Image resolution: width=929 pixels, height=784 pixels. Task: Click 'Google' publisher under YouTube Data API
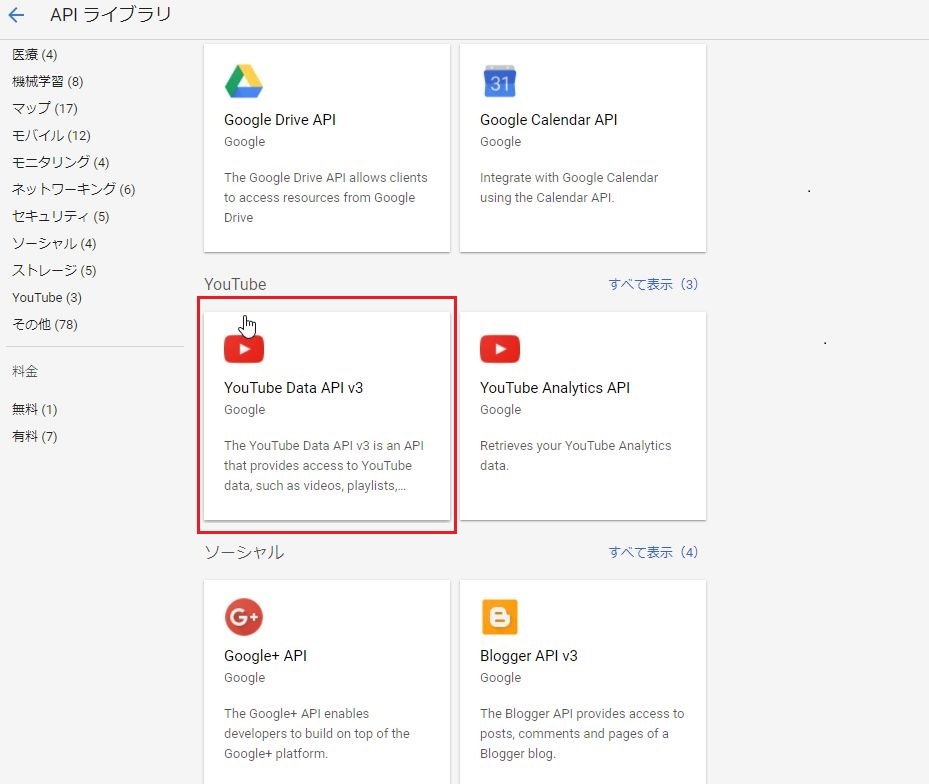[x=244, y=409]
